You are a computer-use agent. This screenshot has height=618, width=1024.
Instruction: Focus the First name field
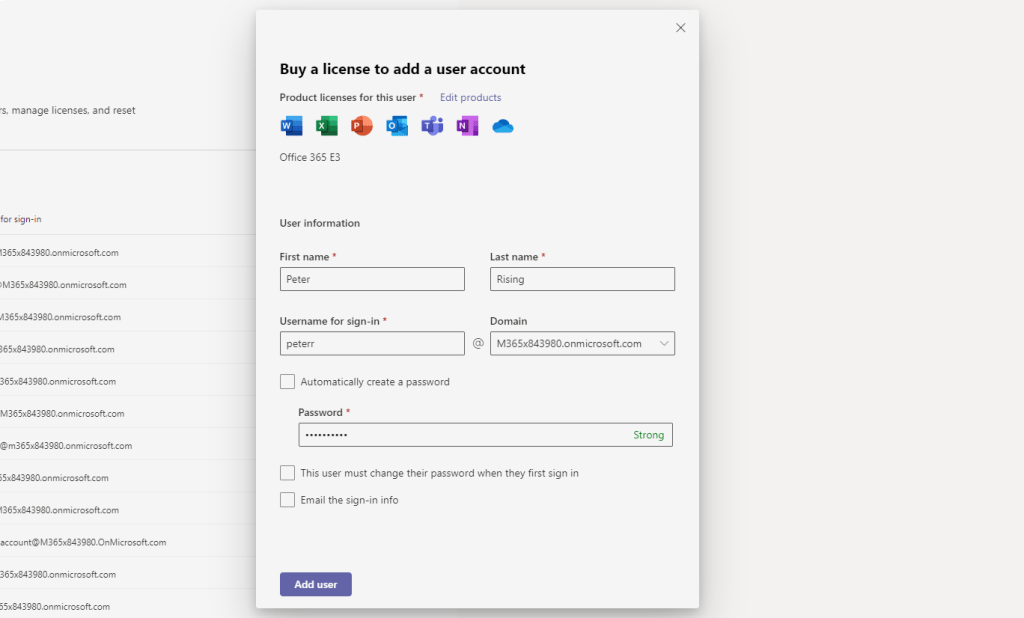pyautogui.click(x=372, y=279)
